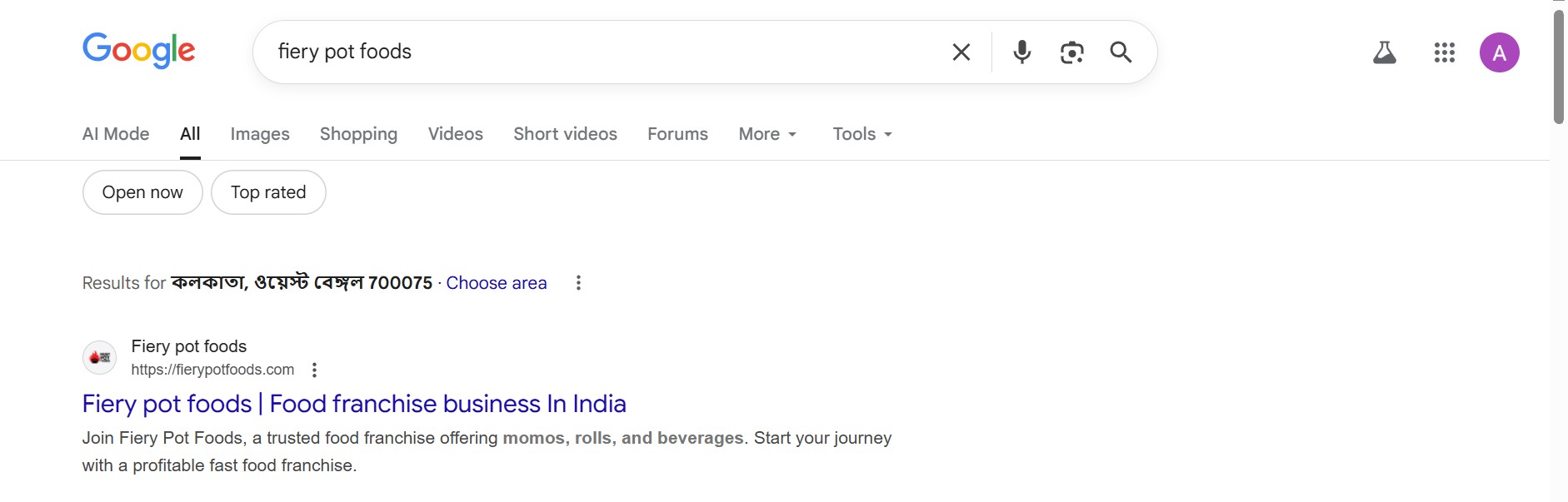Open search by image camera

1071,52
